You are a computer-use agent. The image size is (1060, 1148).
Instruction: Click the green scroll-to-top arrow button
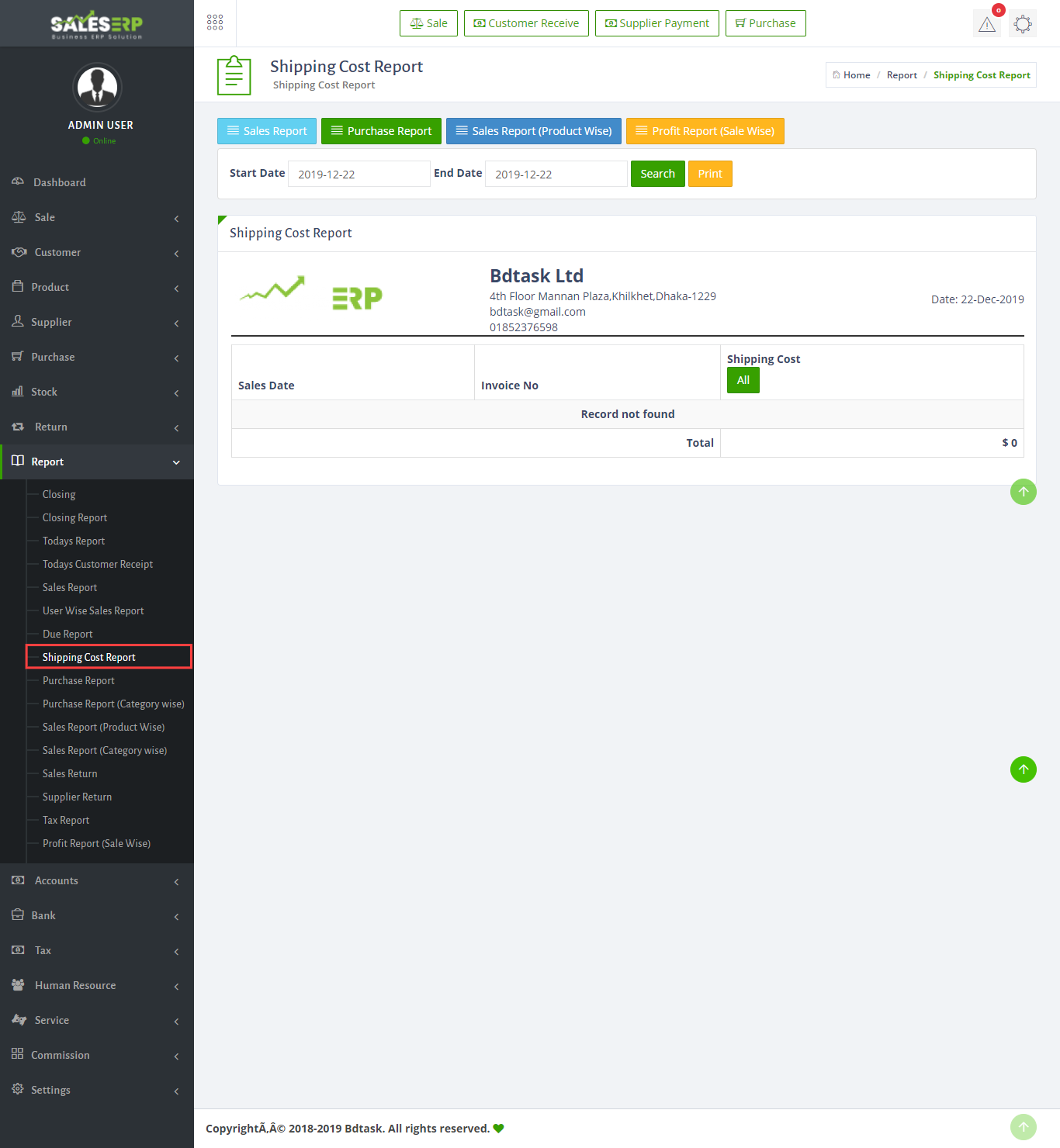tap(1023, 769)
